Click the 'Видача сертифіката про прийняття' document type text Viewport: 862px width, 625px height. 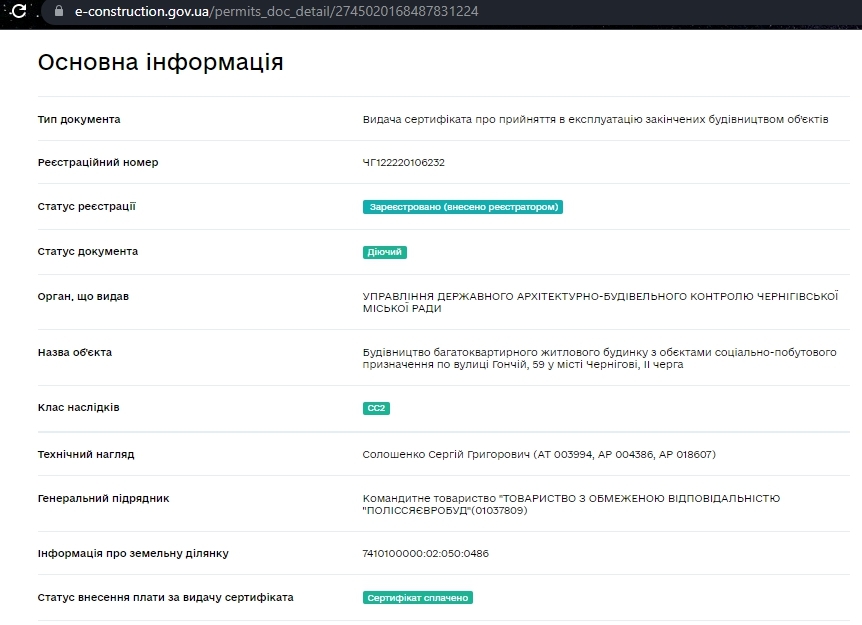pos(595,119)
